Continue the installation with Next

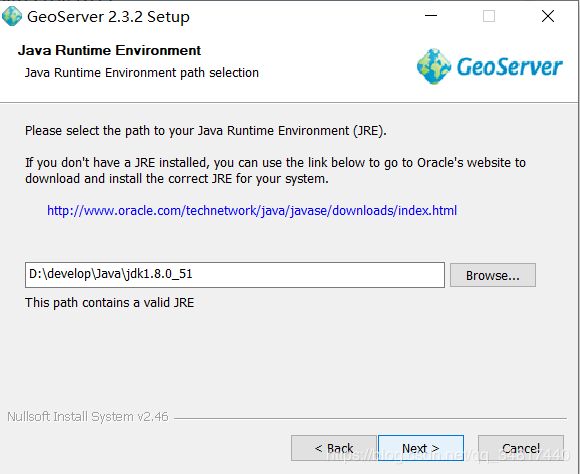click(x=421, y=448)
